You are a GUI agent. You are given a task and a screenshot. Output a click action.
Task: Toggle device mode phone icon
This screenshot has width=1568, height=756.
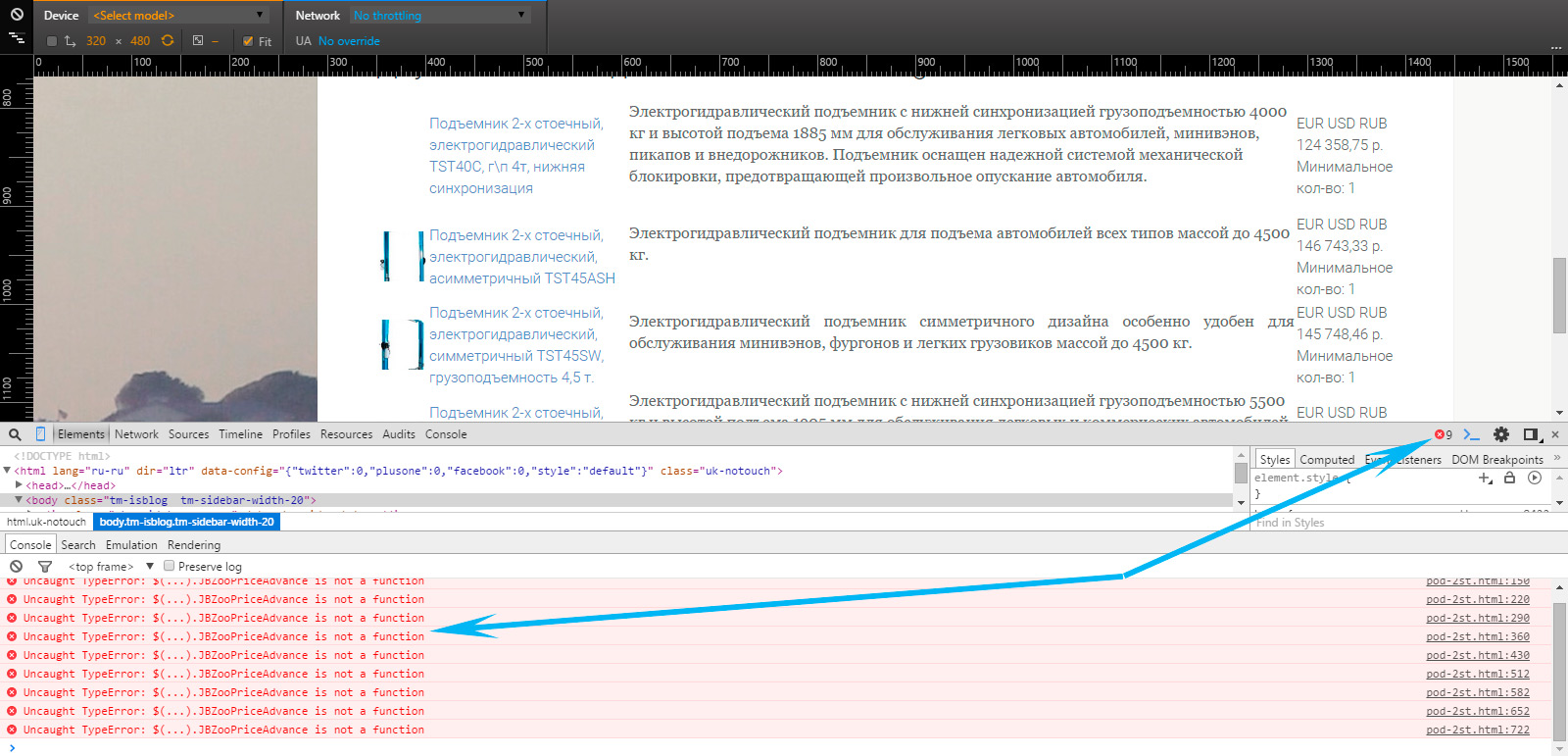point(40,434)
